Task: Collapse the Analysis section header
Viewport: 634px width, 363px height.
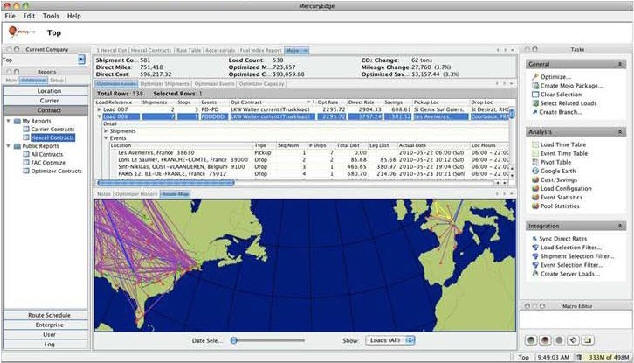Action: pos(620,132)
